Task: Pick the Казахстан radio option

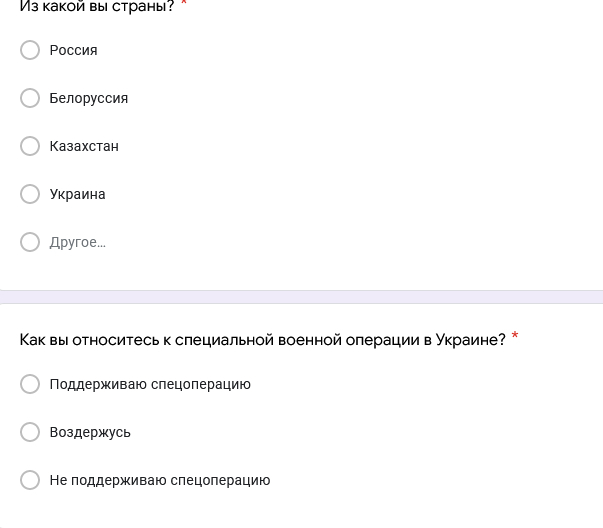Action: [x=30, y=146]
